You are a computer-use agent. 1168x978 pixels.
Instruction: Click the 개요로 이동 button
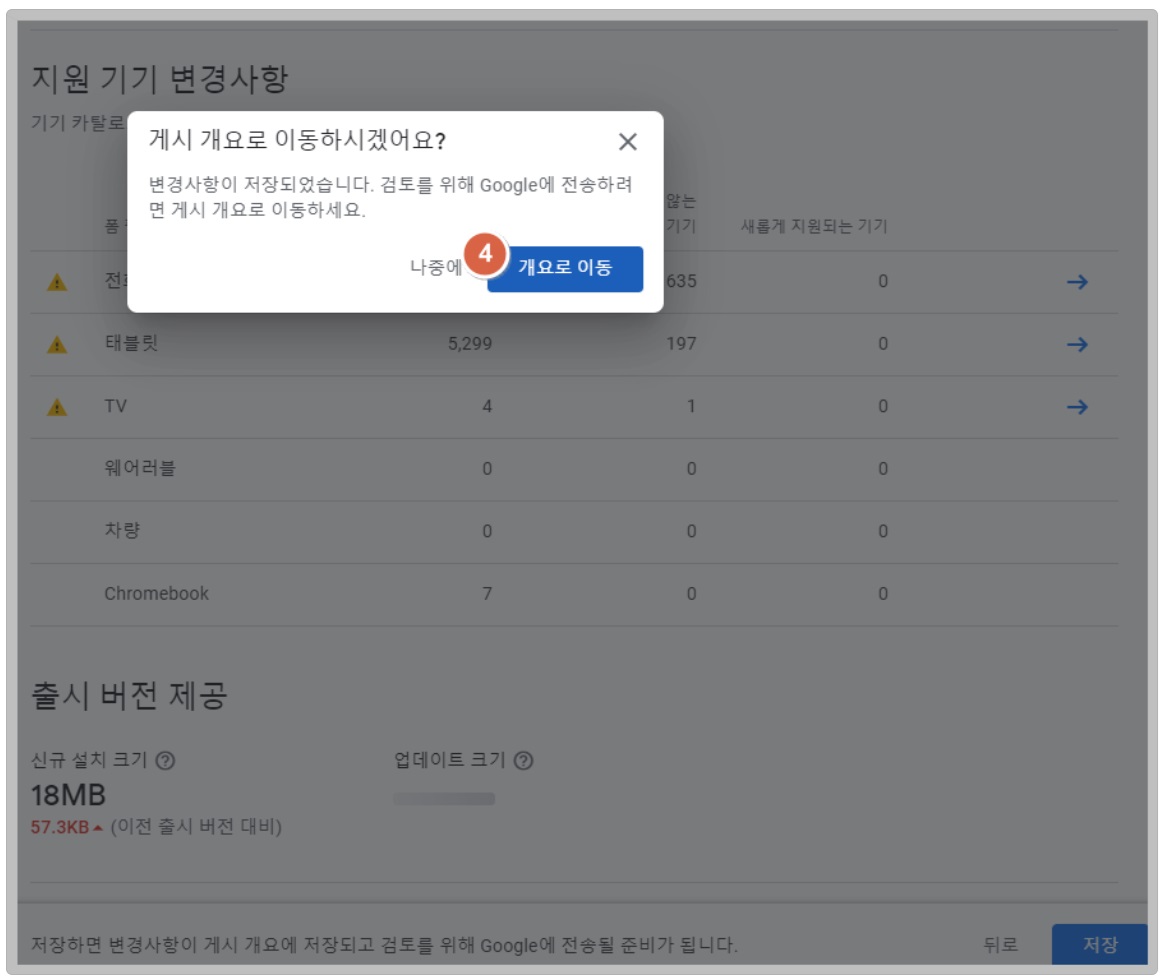pos(565,268)
